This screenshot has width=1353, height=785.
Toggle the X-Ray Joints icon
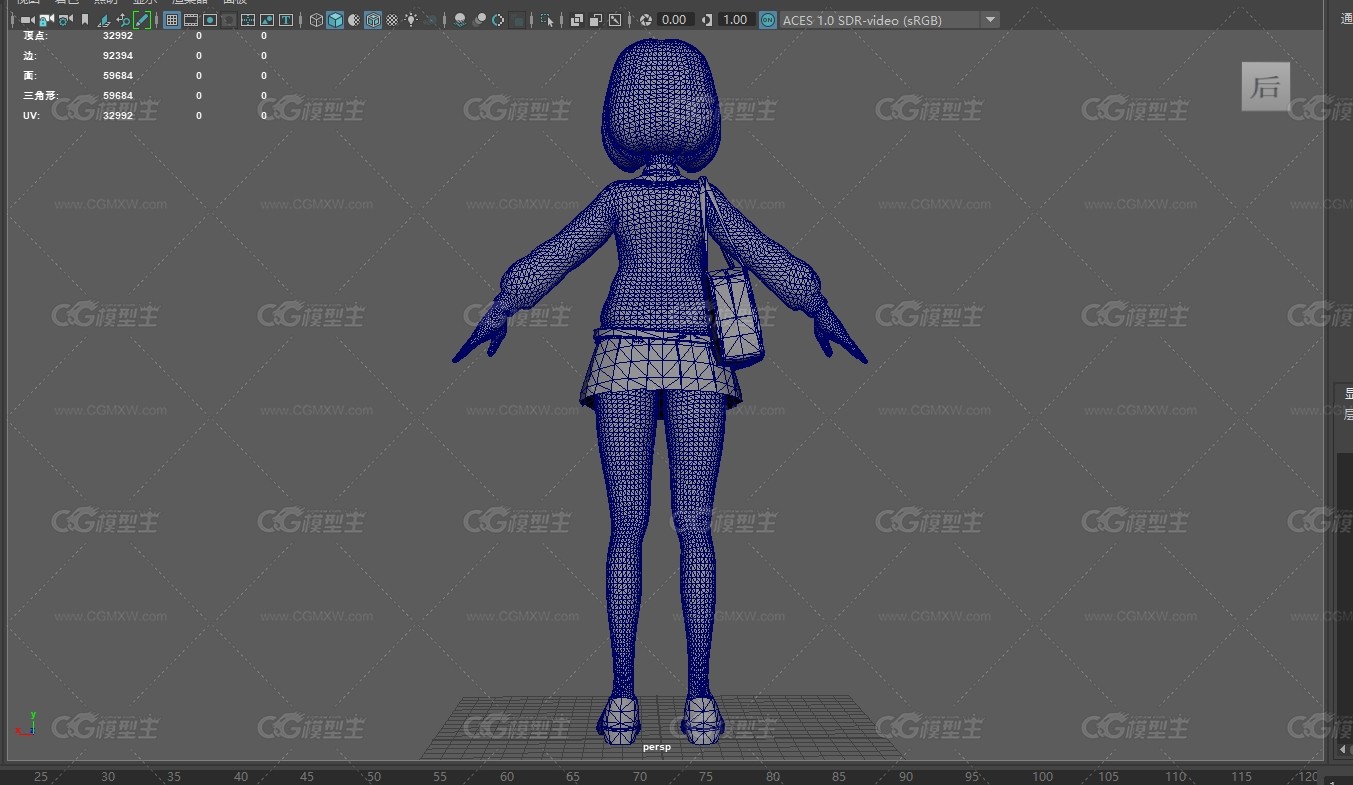pyautogui.click(x=615, y=20)
